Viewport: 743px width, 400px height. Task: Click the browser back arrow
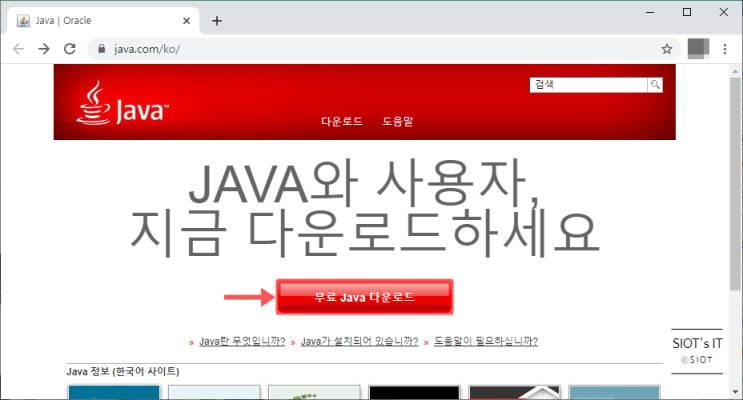pos(18,49)
